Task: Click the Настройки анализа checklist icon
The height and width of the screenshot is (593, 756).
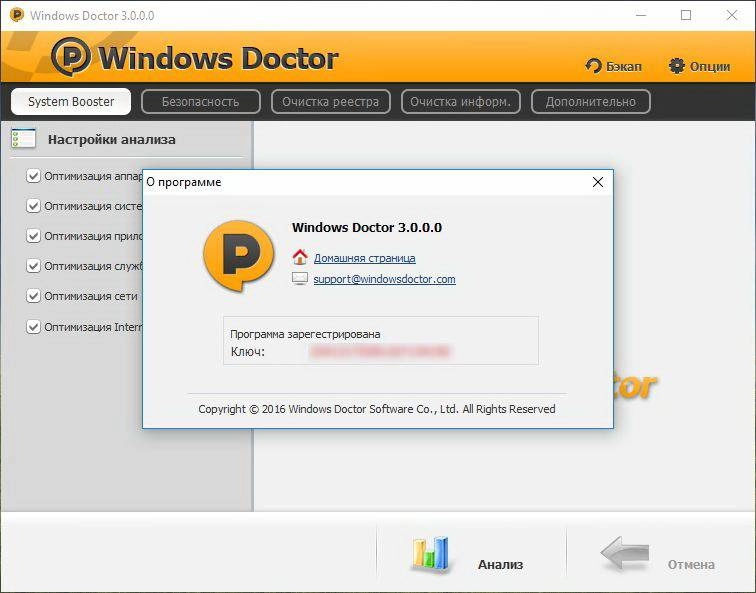Action: 23,139
